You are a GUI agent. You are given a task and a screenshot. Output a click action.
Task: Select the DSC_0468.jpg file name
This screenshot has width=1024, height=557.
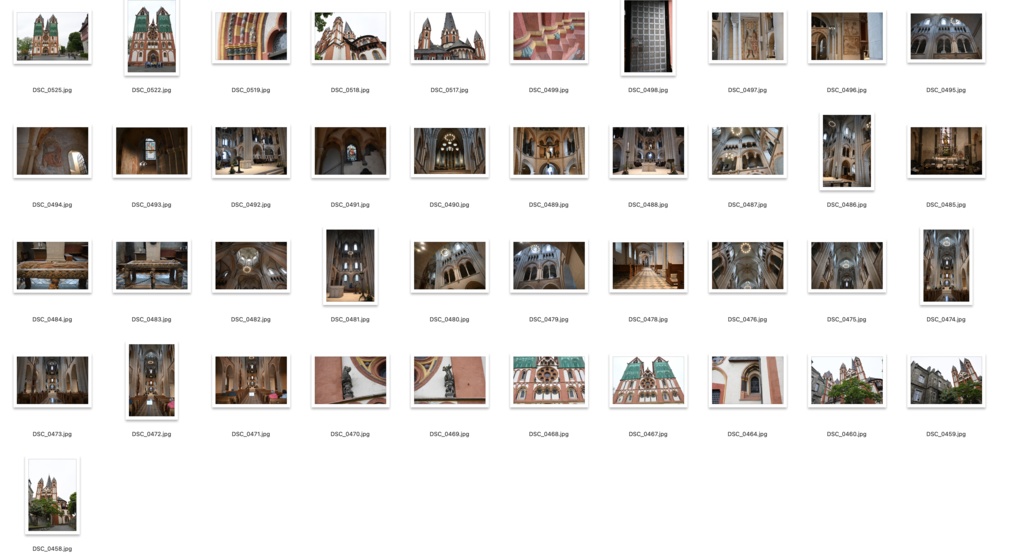click(x=549, y=434)
